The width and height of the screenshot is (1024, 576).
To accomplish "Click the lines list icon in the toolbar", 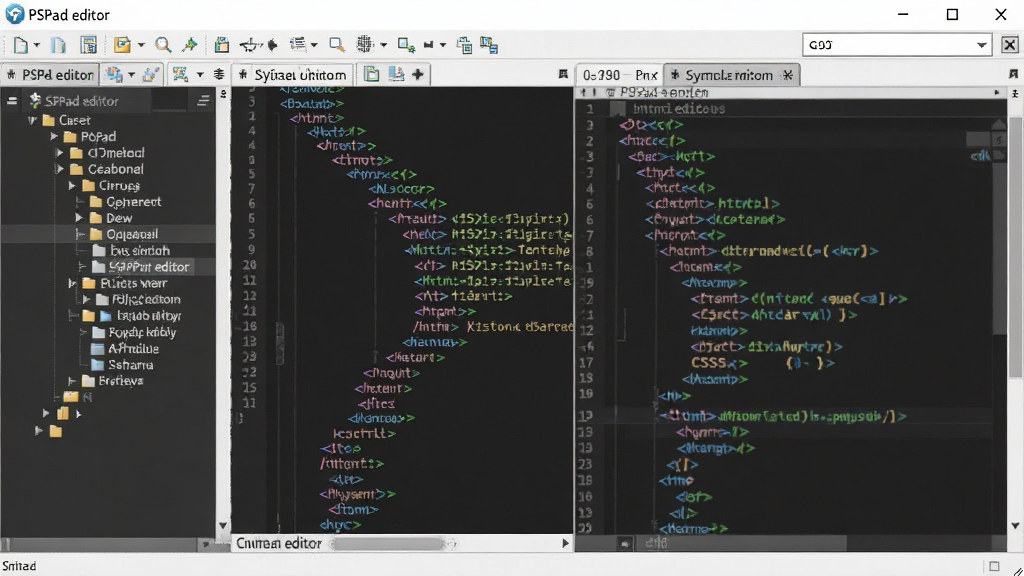I will [298, 45].
